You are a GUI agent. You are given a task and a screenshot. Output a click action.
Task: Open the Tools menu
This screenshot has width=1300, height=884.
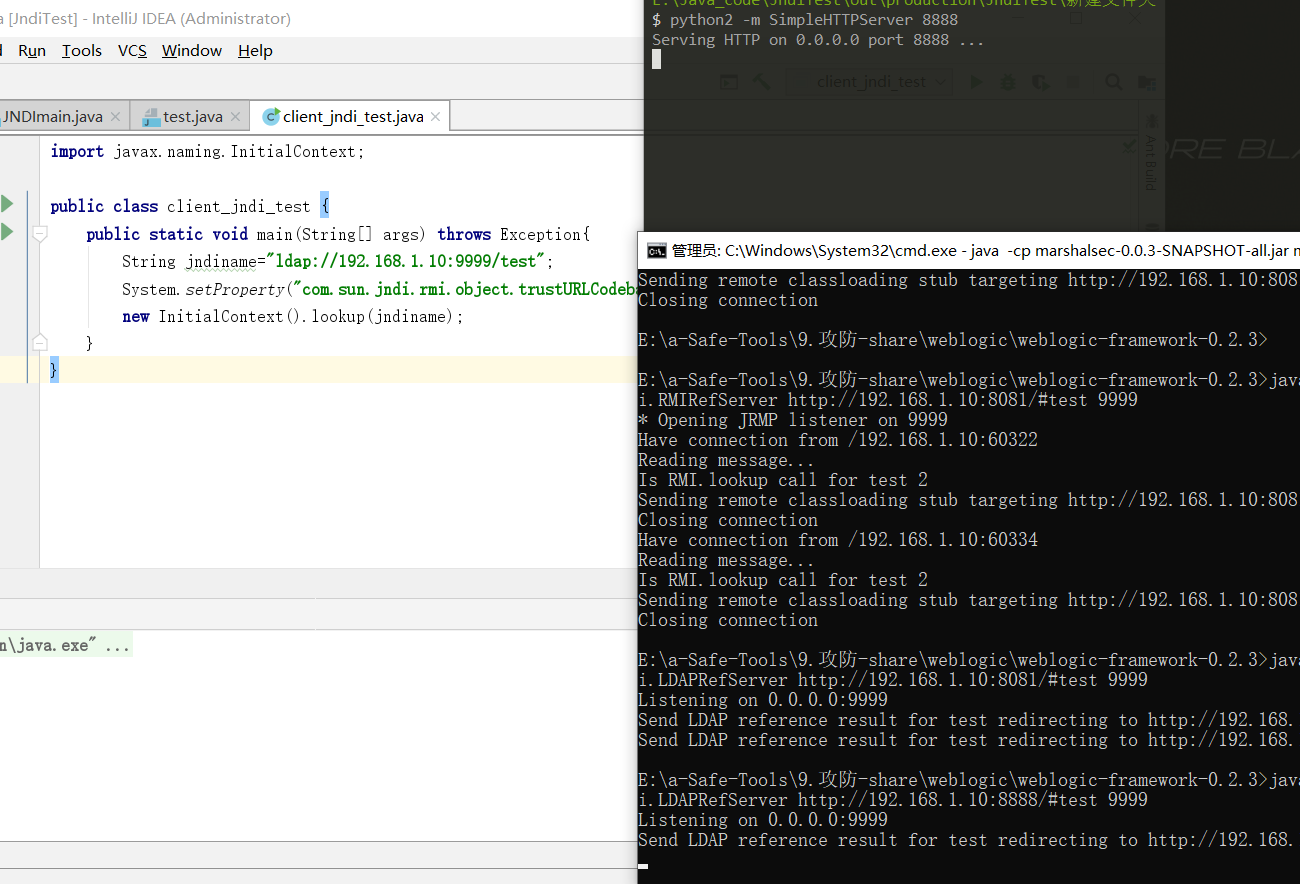pos(82,51)
